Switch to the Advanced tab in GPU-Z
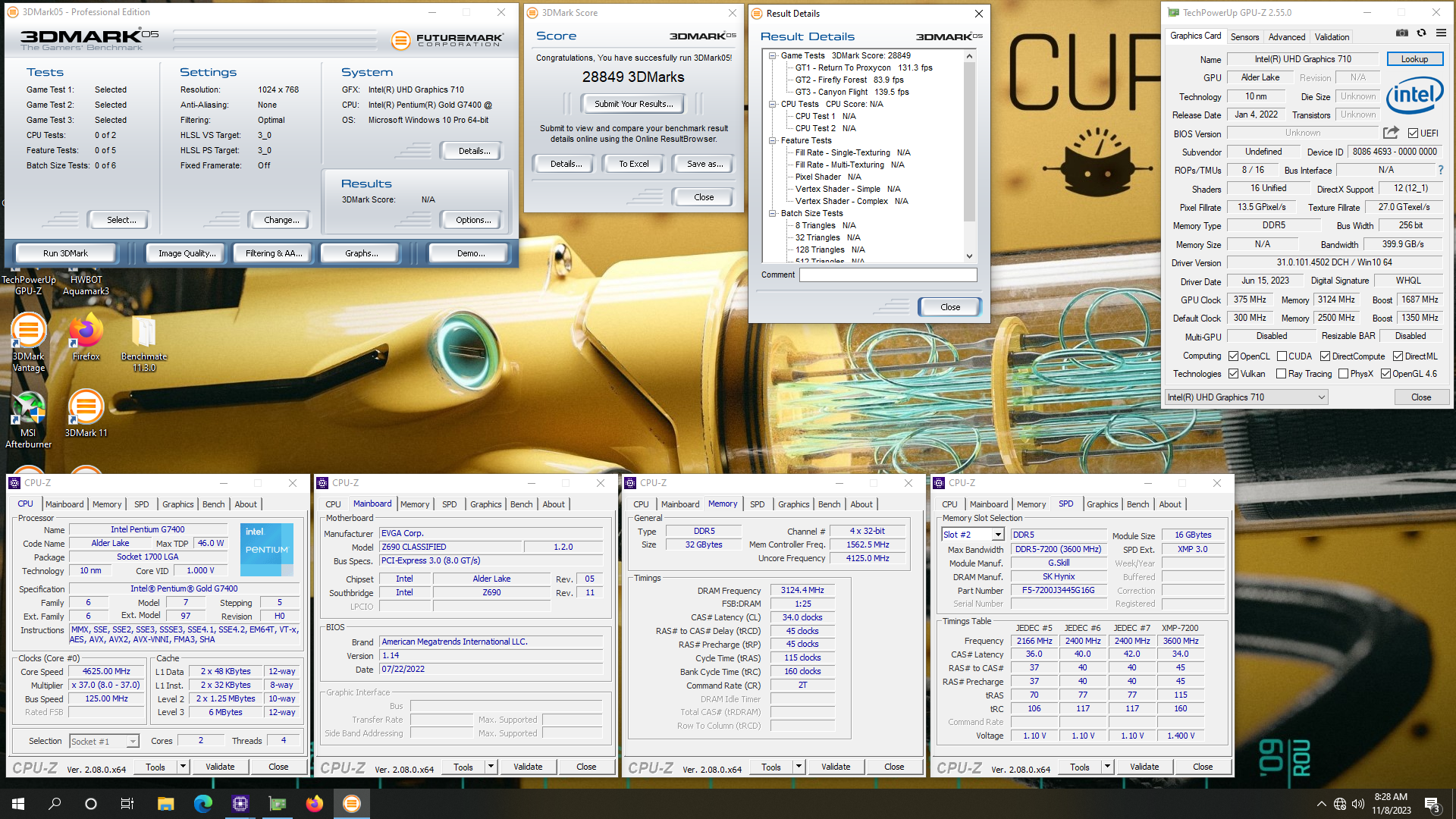This screenshot has height=819, width=1456. (1287, 37)
